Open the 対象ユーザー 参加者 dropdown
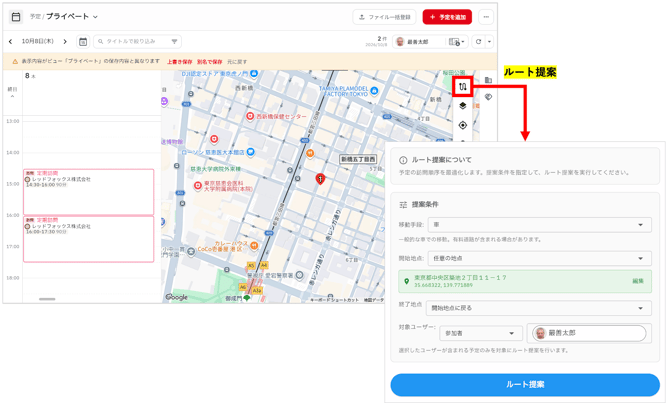 [481, 333]
